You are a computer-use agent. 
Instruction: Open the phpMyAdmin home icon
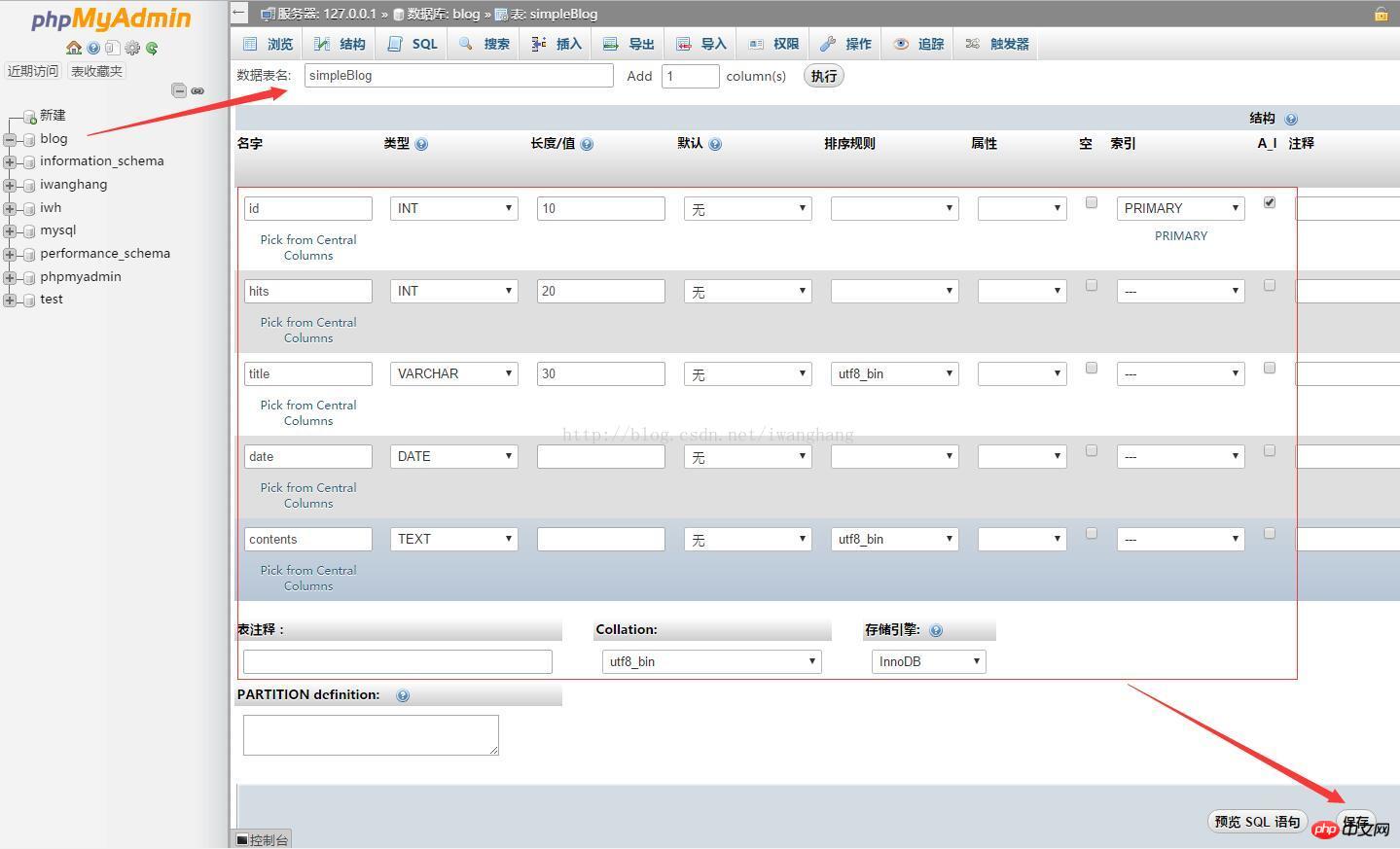click(74, 48)
